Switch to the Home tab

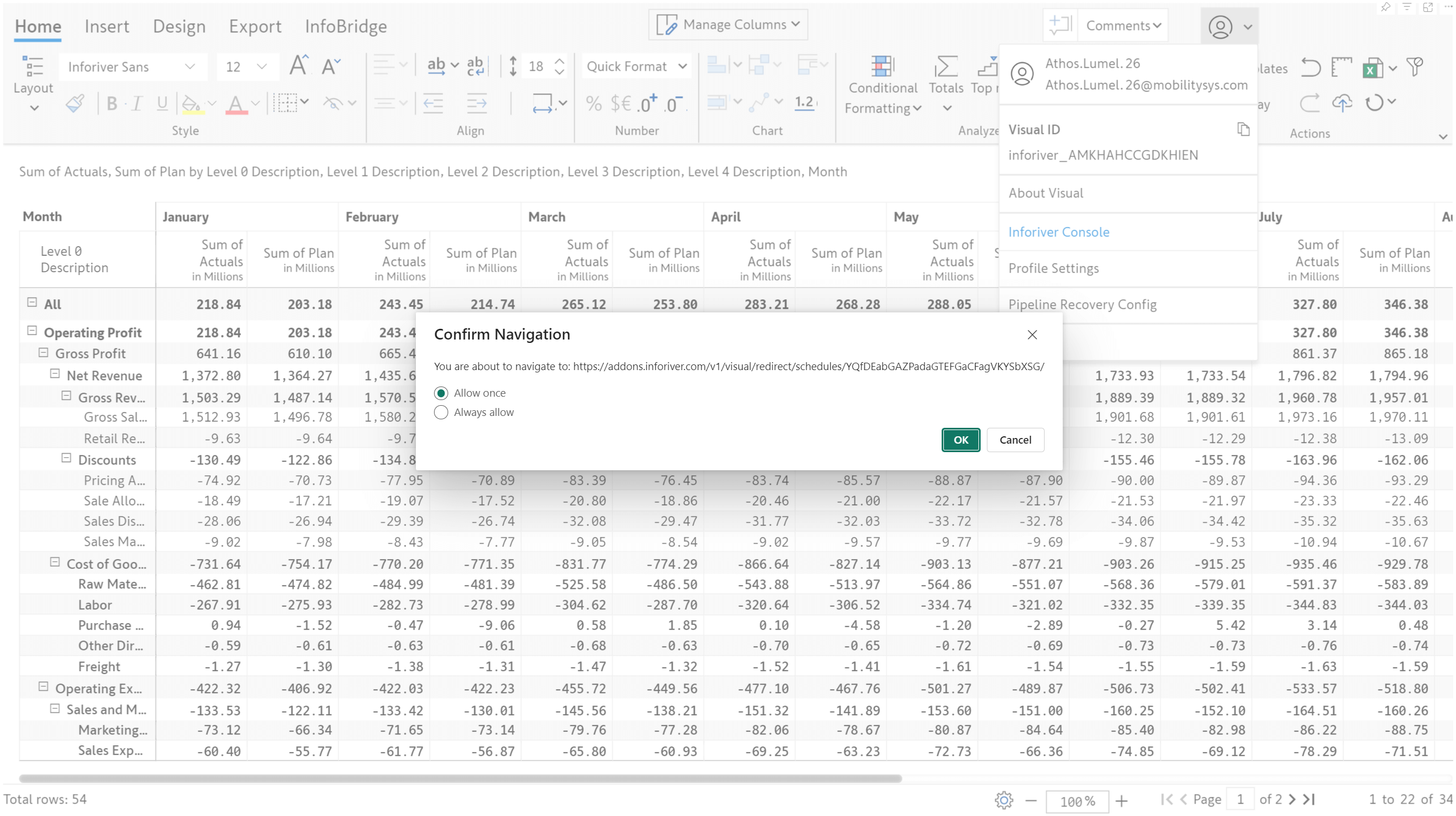[x=38, y=26]
